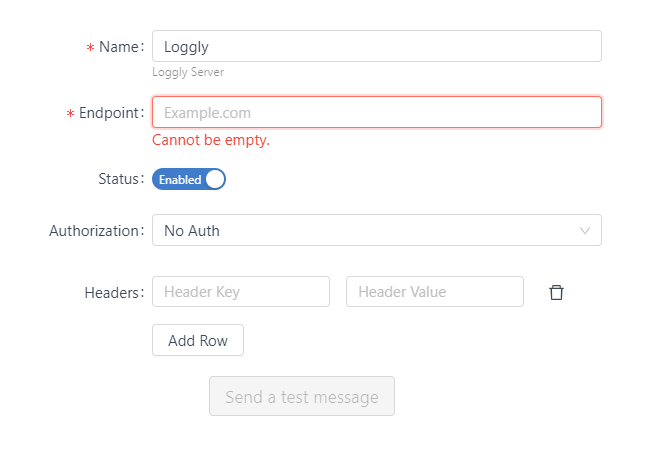Viewport: 649px width, 461px height.
Task: Toggle the Enabled status switch
Action: [189, 179]
